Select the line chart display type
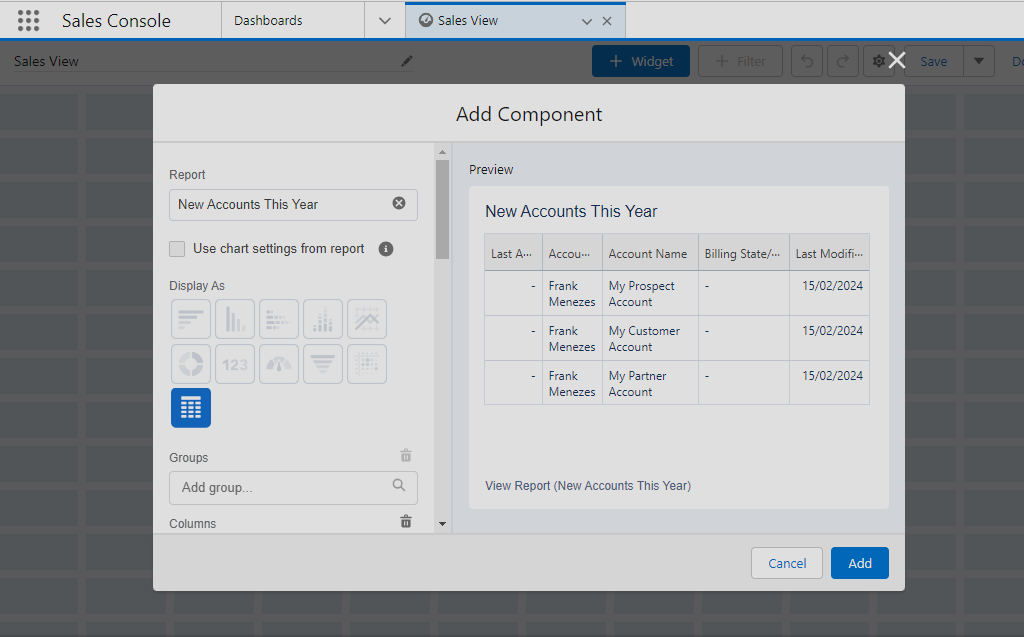Viewport: 1024px width, 637px height. pyautogui.click(x=367, y=319)
